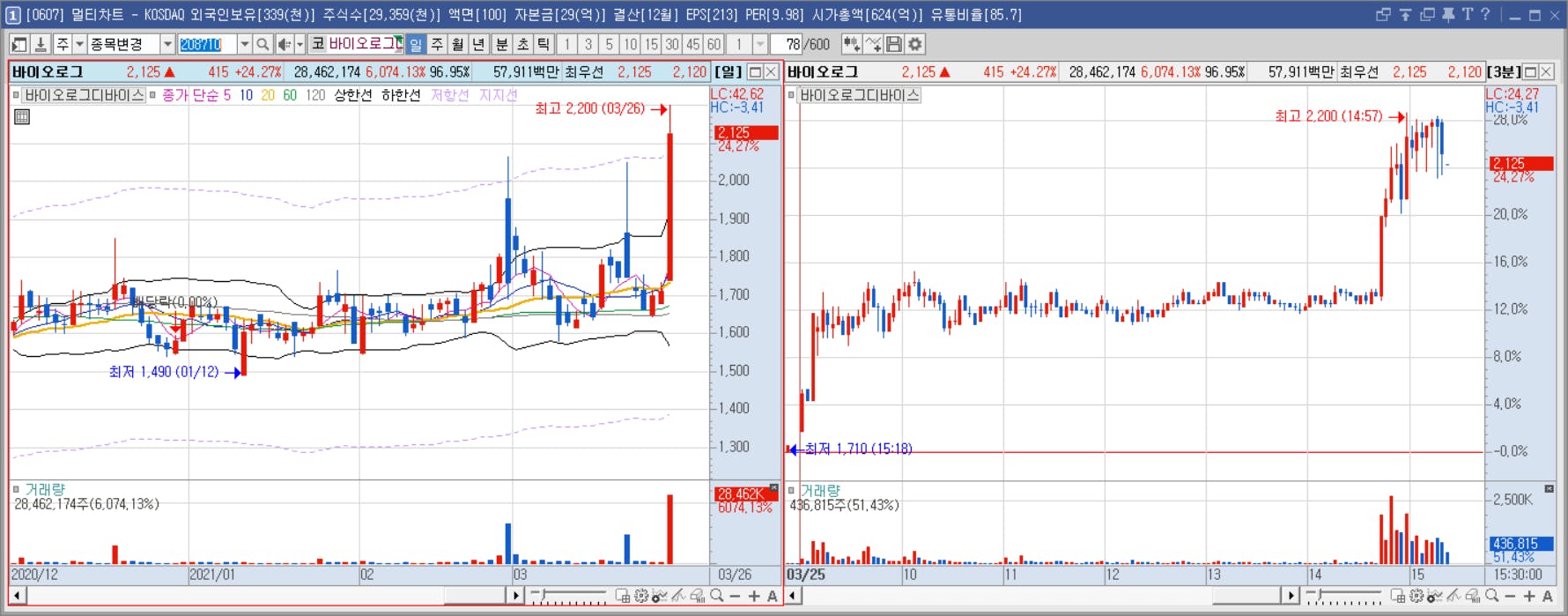Click the T font icon in title bar
This screenshot has width=1568, height=616.
[1467, 14]
